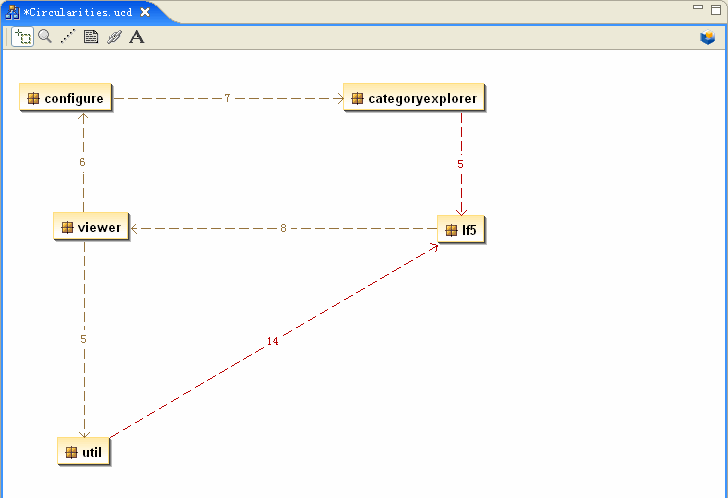Viewport: 728px width, 498px height.
Task: Choose the dashed dependency line tool
Action: [x=68, y=37]
